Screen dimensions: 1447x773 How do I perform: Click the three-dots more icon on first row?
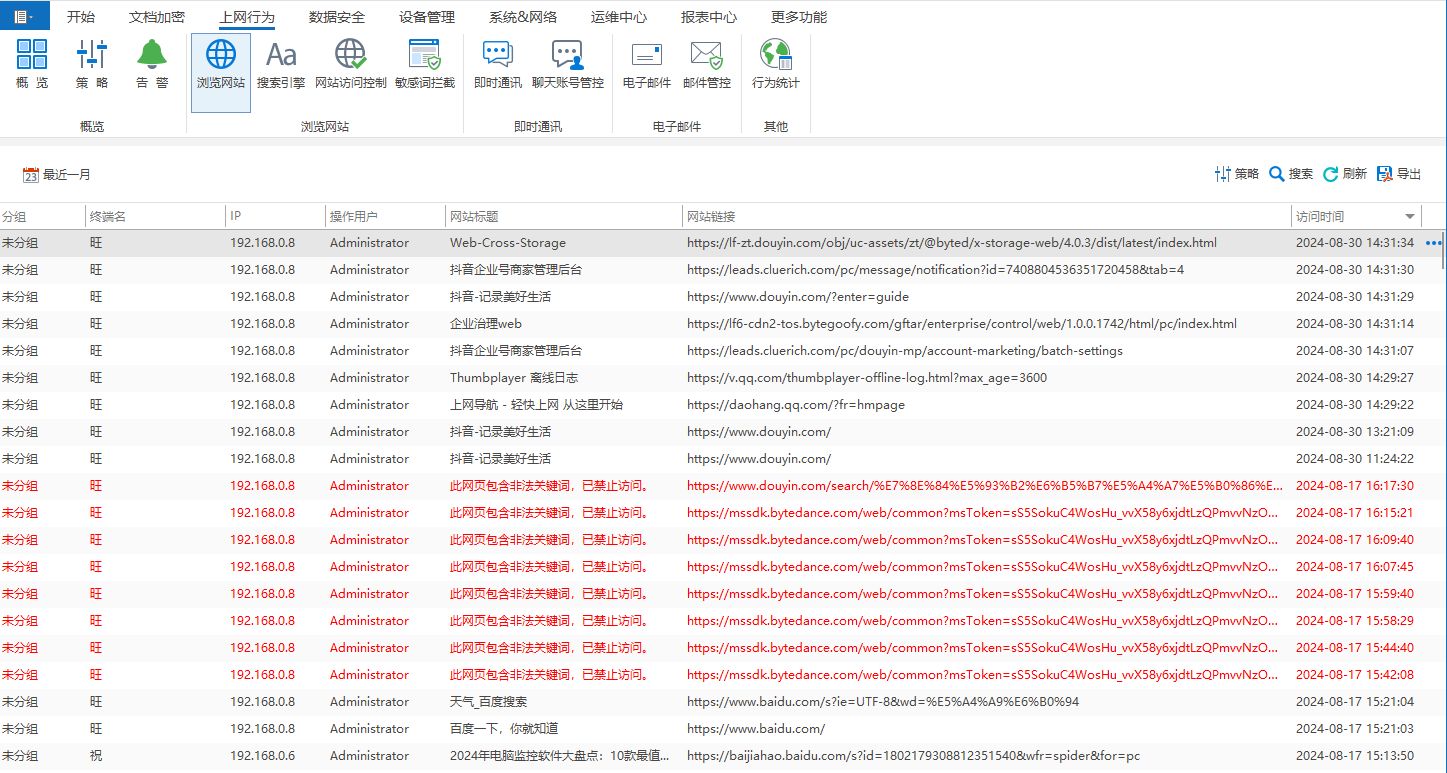[1434, 243]
